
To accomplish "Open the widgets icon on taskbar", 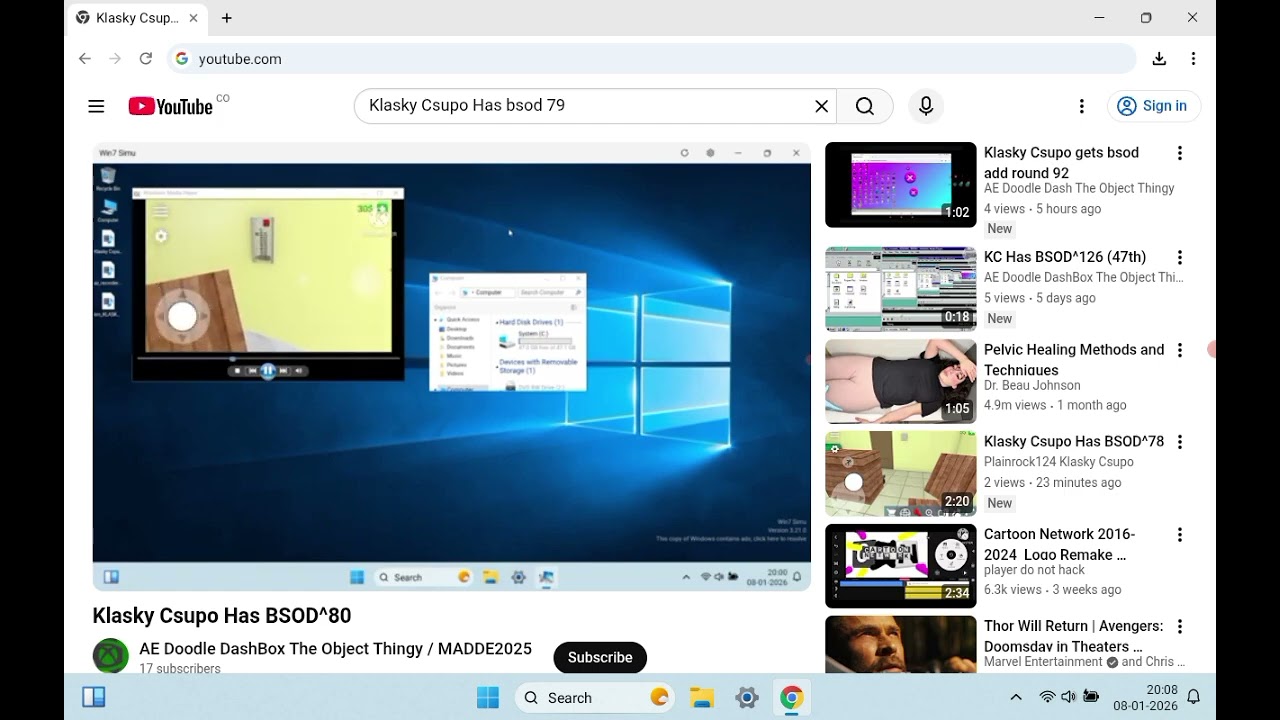I will (94, 697).
